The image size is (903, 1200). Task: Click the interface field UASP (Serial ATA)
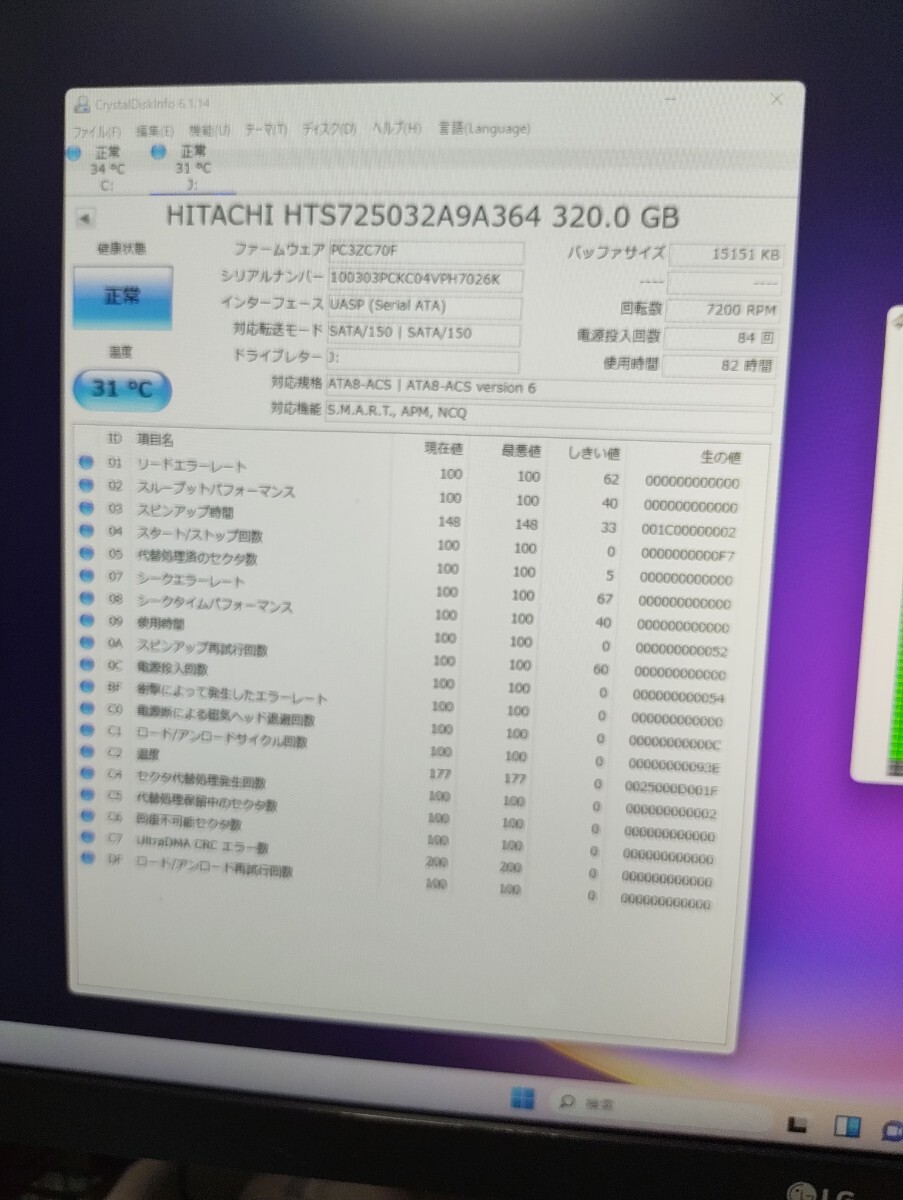tap(425, 306)
